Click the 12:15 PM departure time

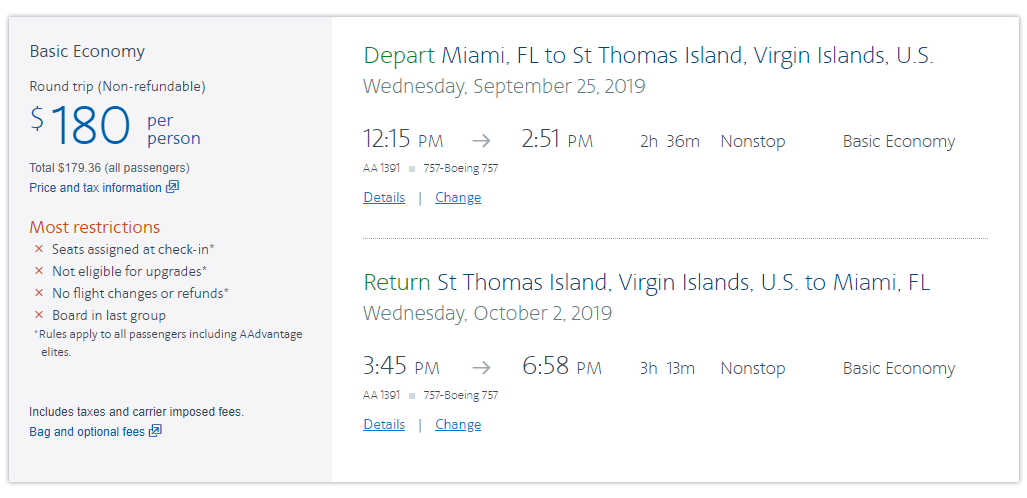point(402,141)
